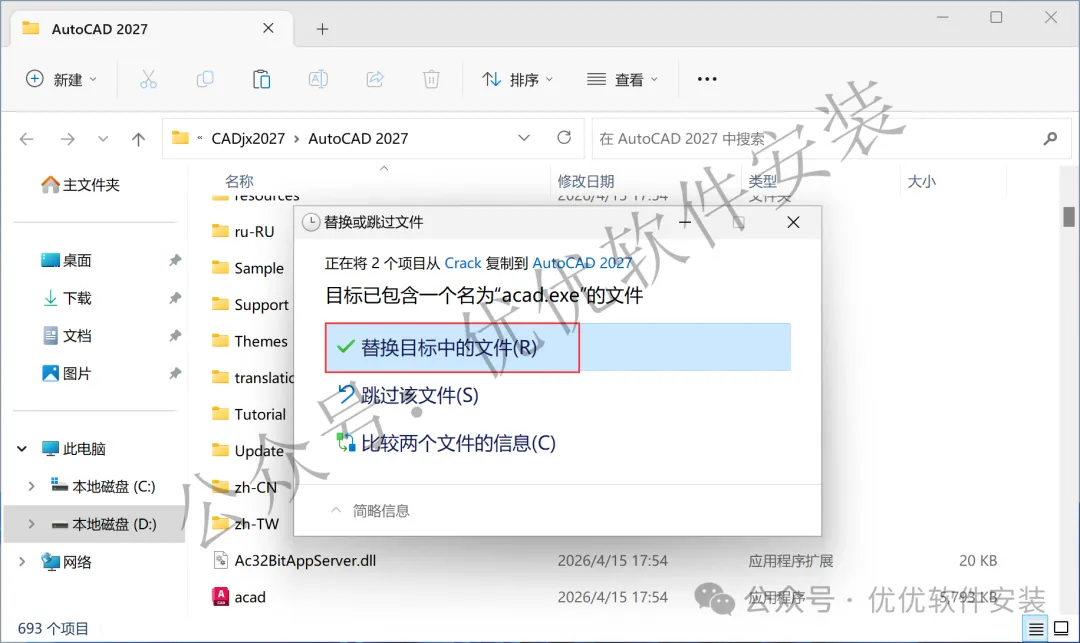The width and height of the screenshot is (1080, 643).
Task: Click the Paste clipboard icon
Action: 262,79
